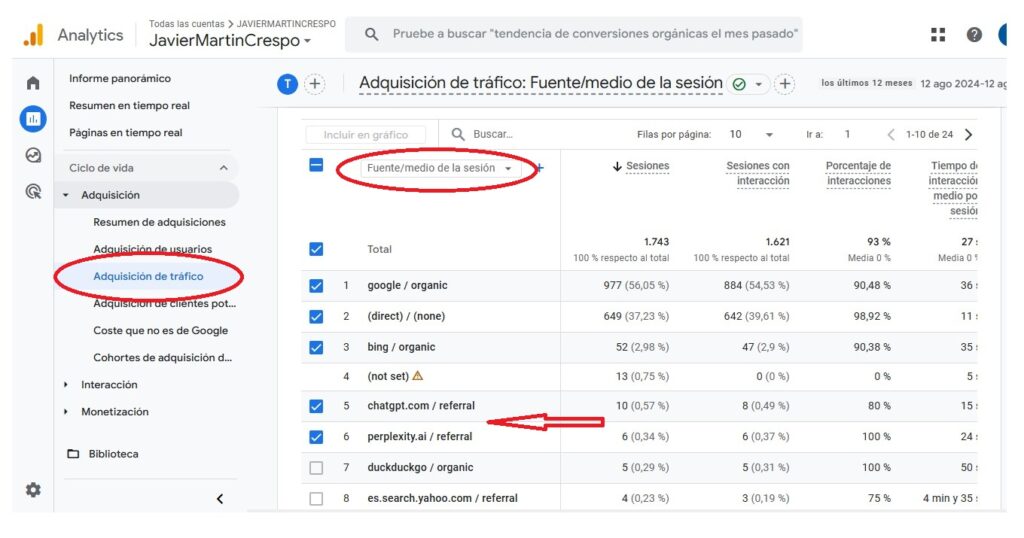Screen dimensions: 1024x538
Task: Open the Admin settings gear icon
Action: pyautogui.click(x=33, y=490)
